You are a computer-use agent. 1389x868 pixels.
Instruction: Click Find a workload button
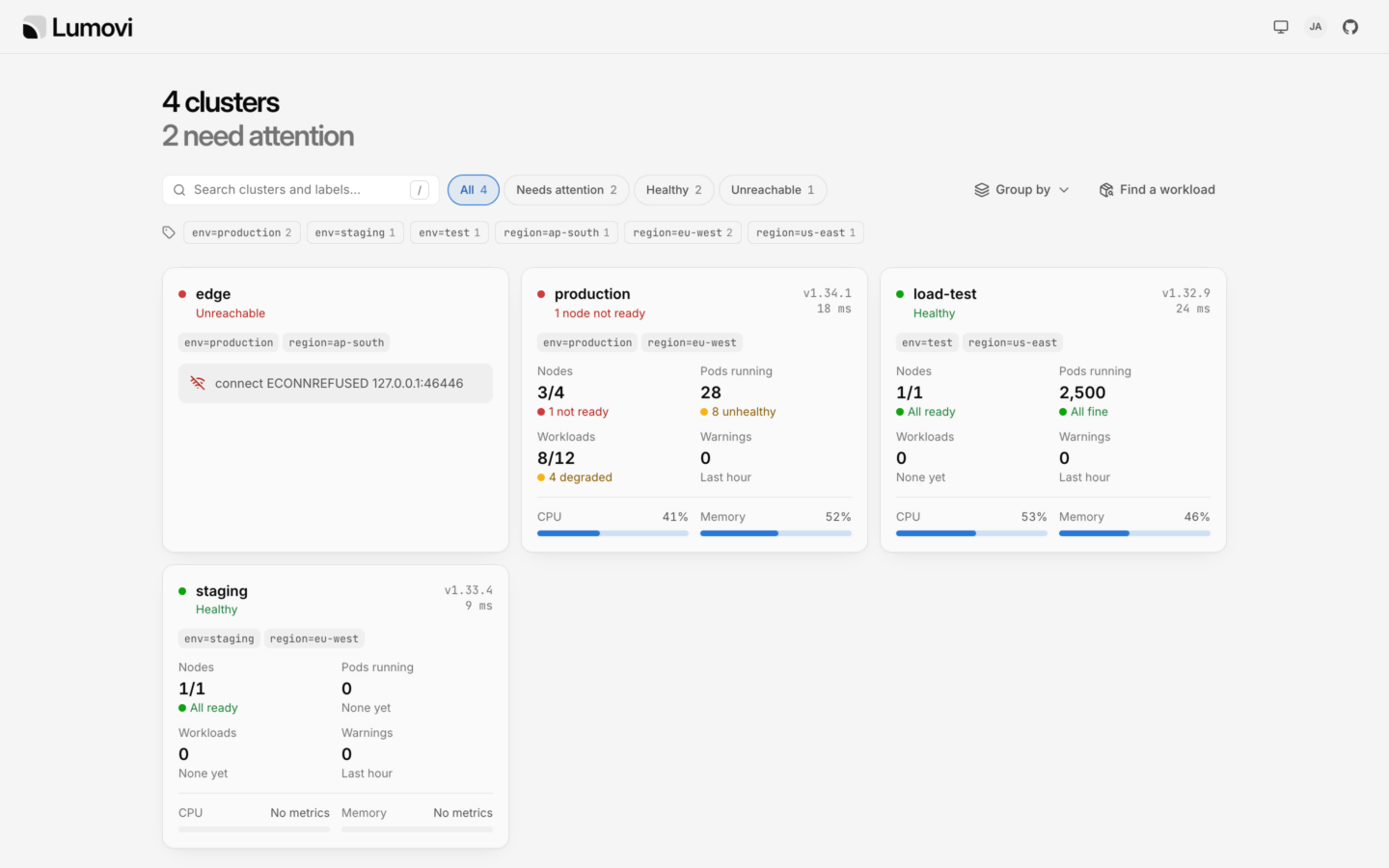click(1157, 190)
